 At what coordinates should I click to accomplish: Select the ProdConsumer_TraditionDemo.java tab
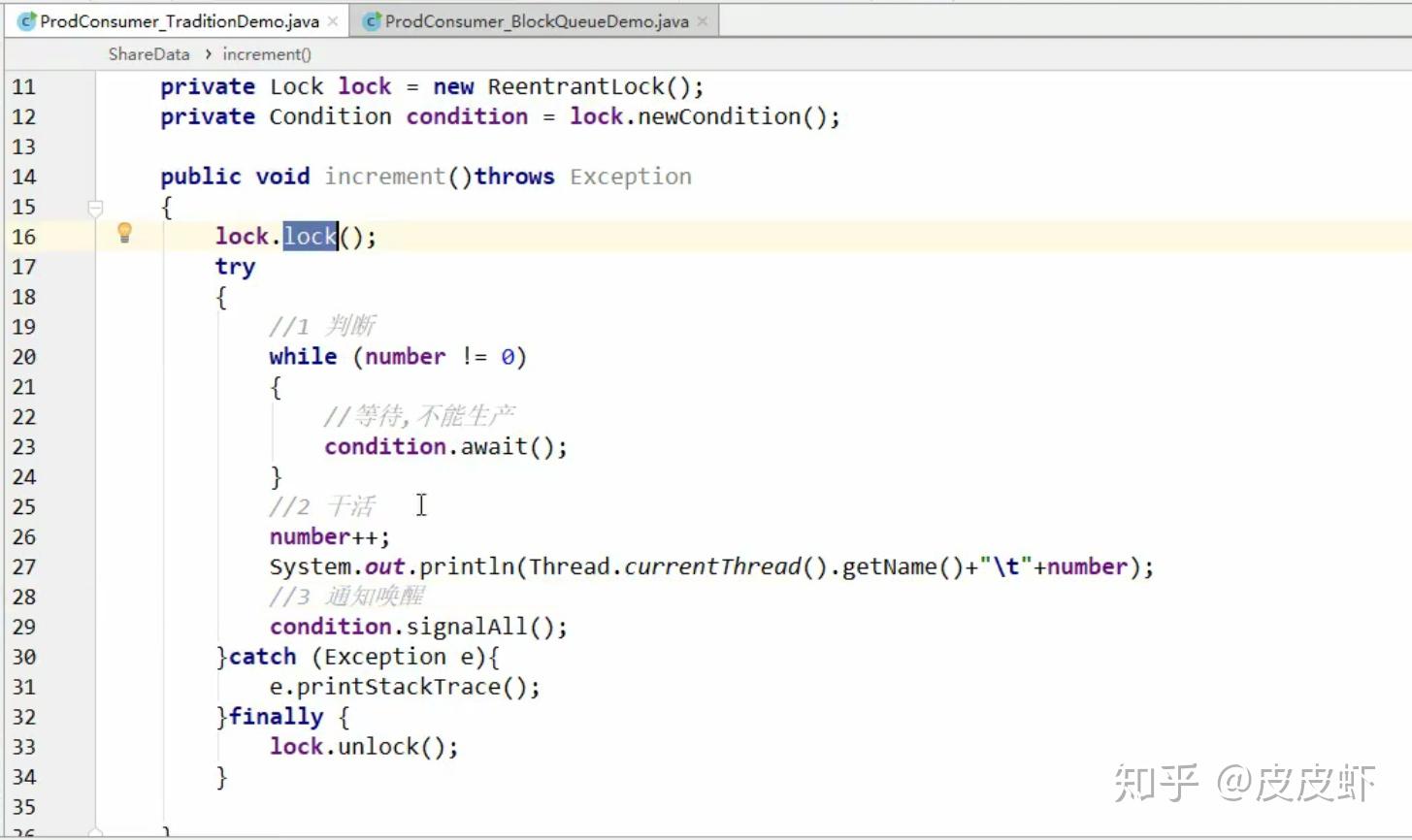[180, 21]
